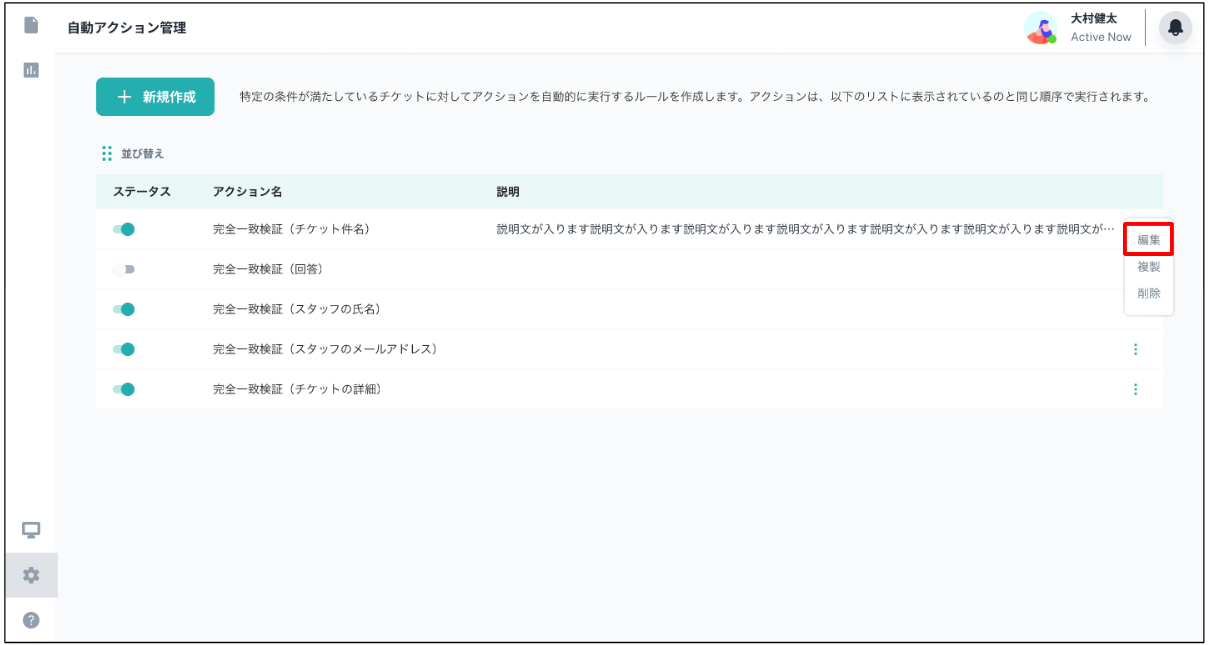Image resolution: width=1208 pixels, height=645 pixels.
Task: Click the 大村健太 user name
Action: (1094, 19)
